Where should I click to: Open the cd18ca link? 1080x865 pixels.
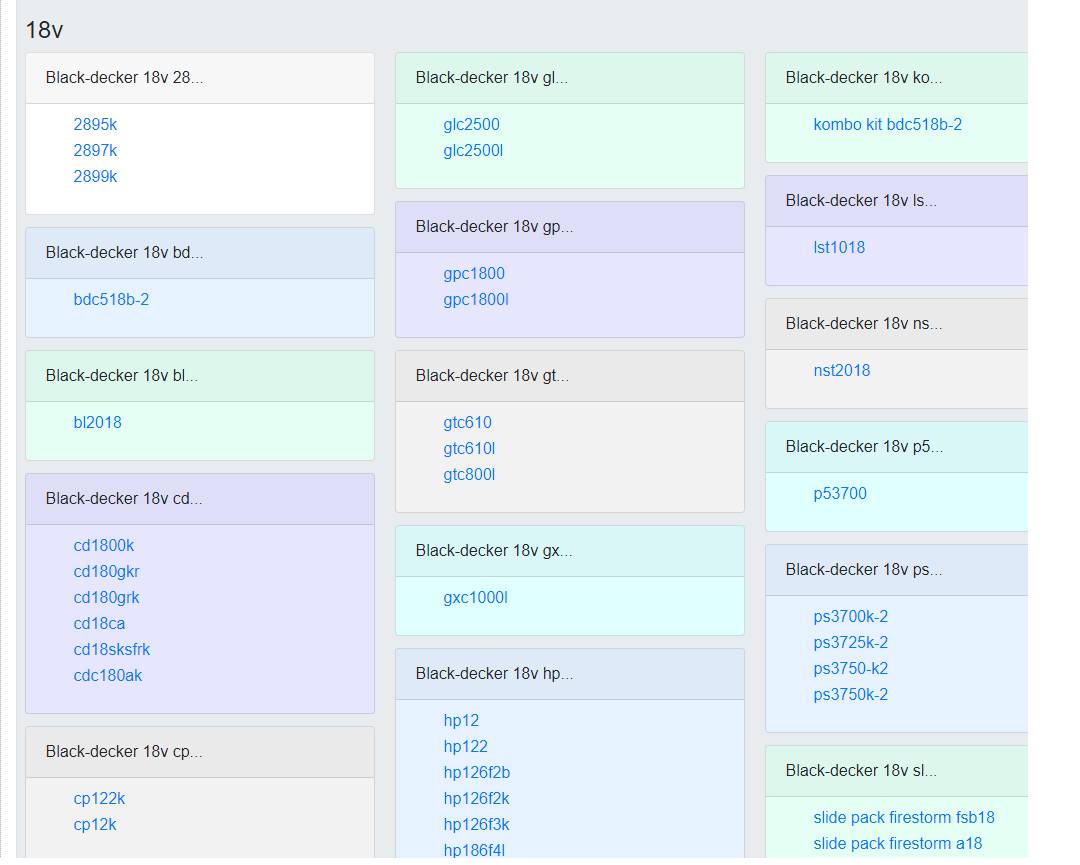tap(99, 624)
